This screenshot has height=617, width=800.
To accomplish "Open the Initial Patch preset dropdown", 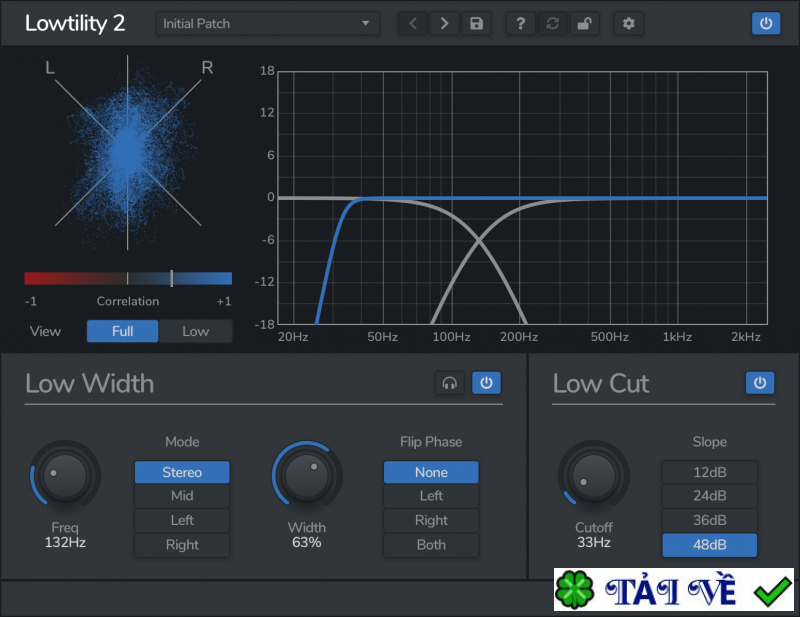I will pyautogui.click(x=267, y=23).
